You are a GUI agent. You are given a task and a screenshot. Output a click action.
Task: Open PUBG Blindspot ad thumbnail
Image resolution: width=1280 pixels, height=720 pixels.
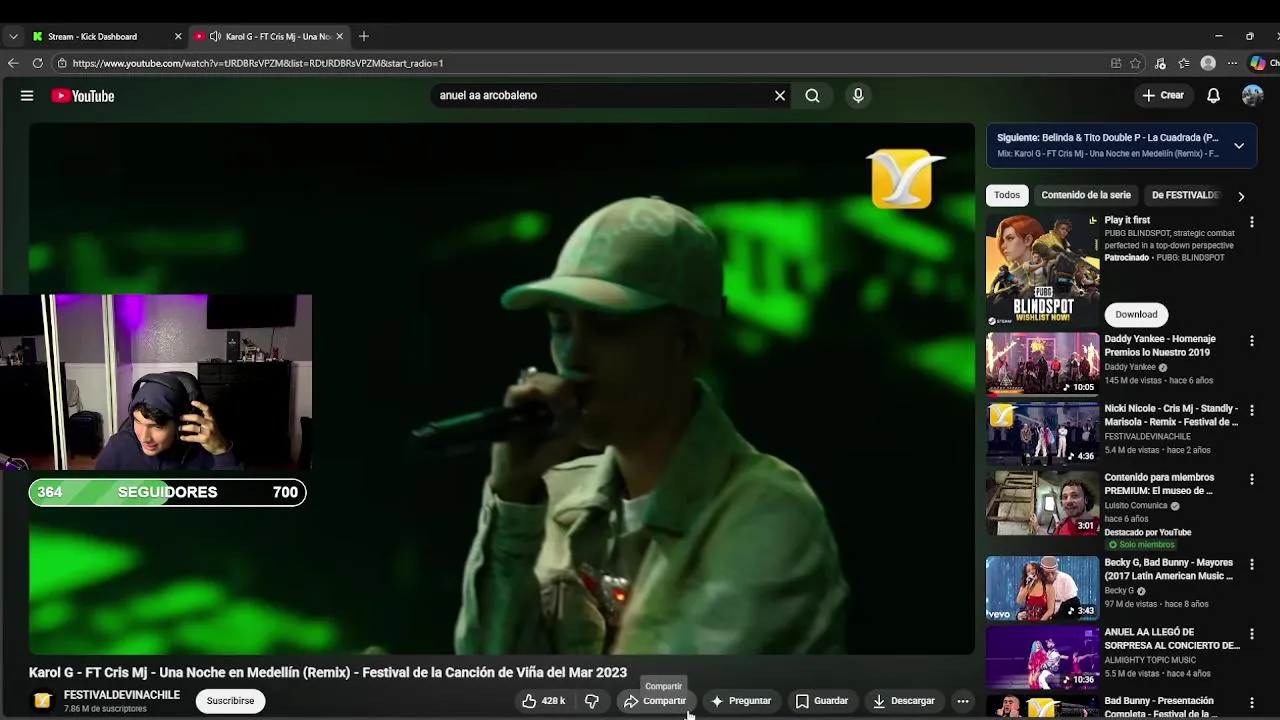[1042, 270]
